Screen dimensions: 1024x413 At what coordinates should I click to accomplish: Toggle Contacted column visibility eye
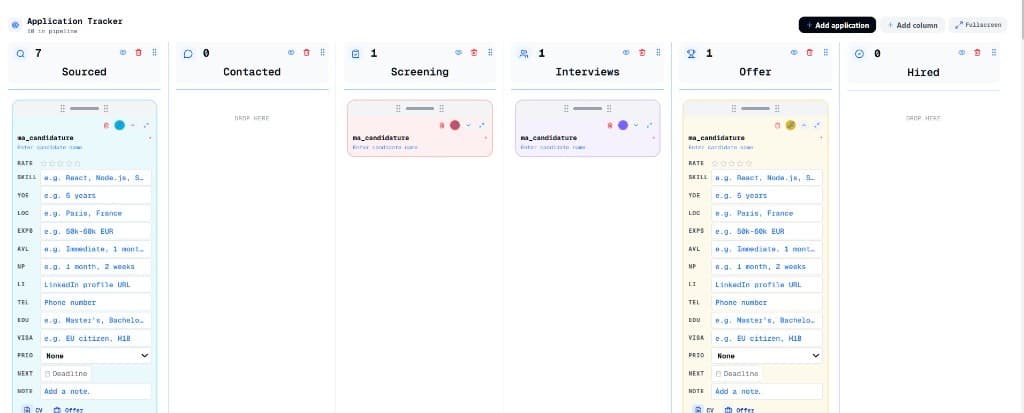[x=291, y=52]
